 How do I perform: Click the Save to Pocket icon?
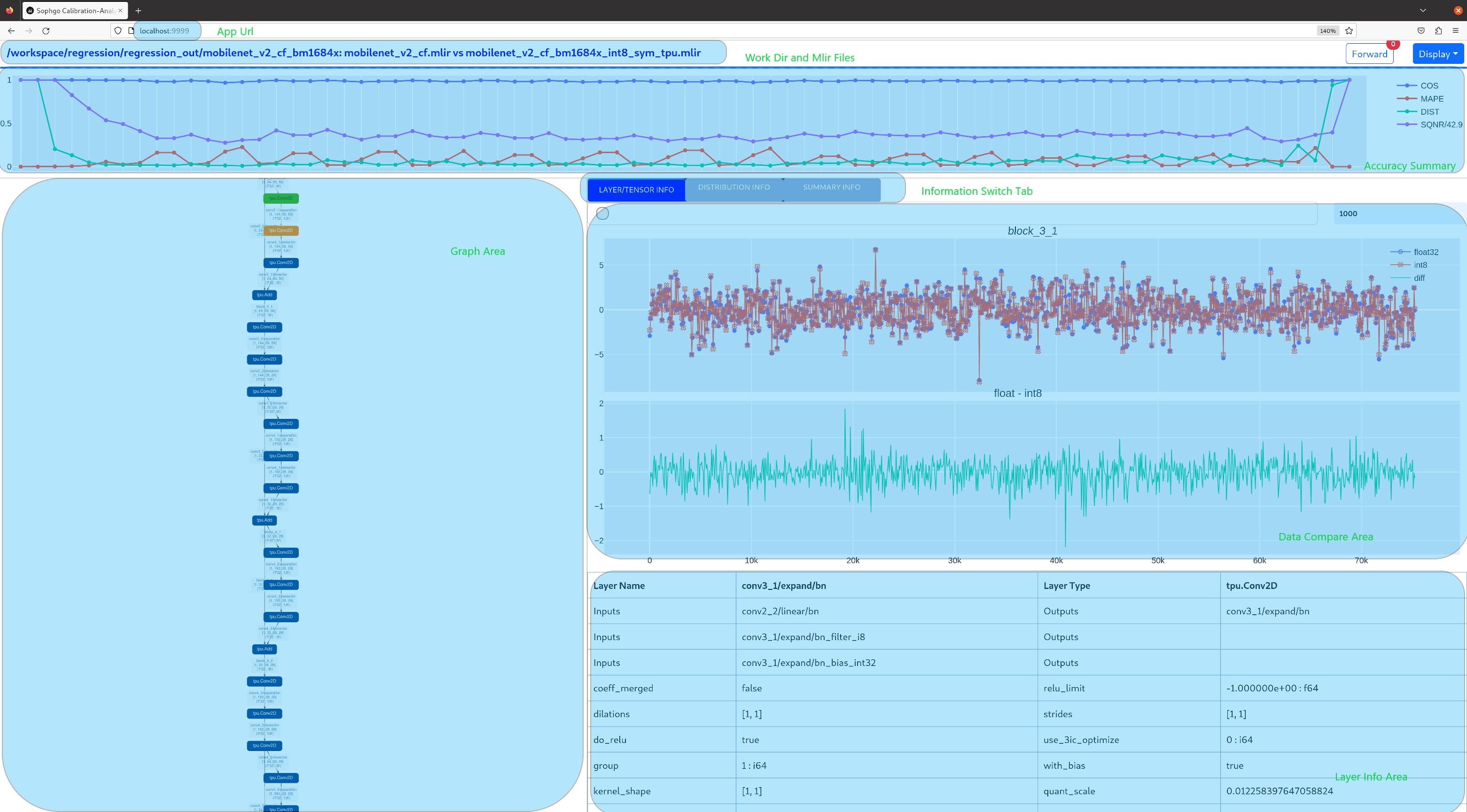[x=1421, y=31]
